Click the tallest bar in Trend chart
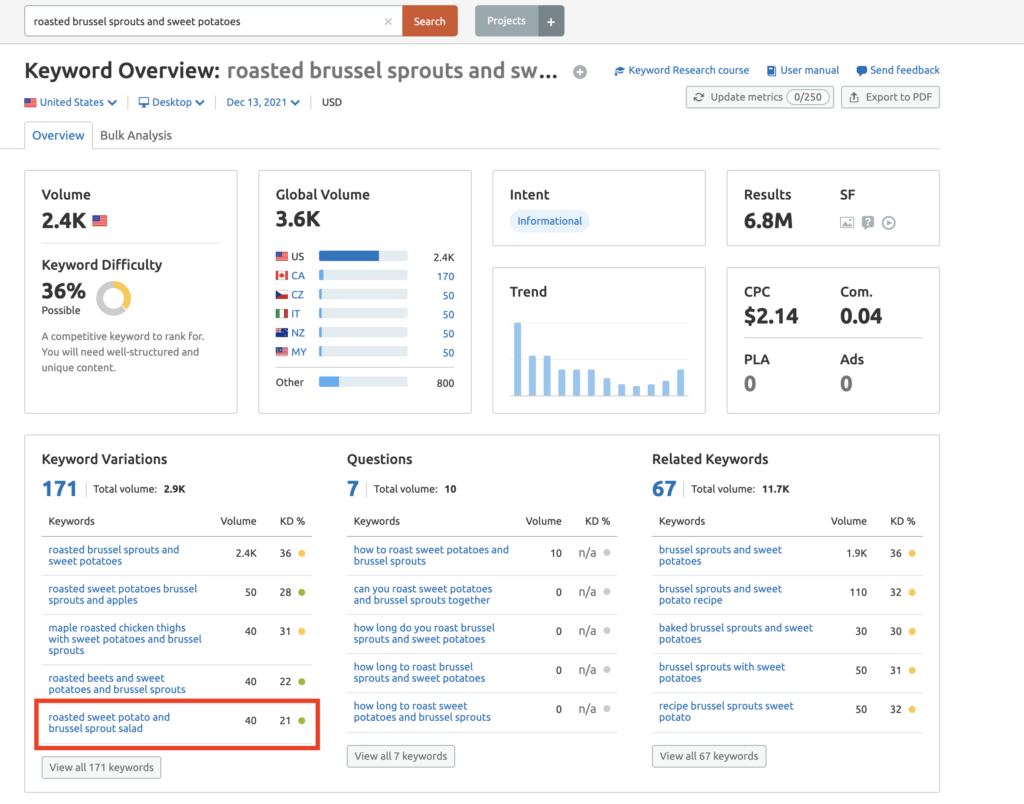Image resolution: width=1024 pixels, height=804 pixels. pos(517,359)
